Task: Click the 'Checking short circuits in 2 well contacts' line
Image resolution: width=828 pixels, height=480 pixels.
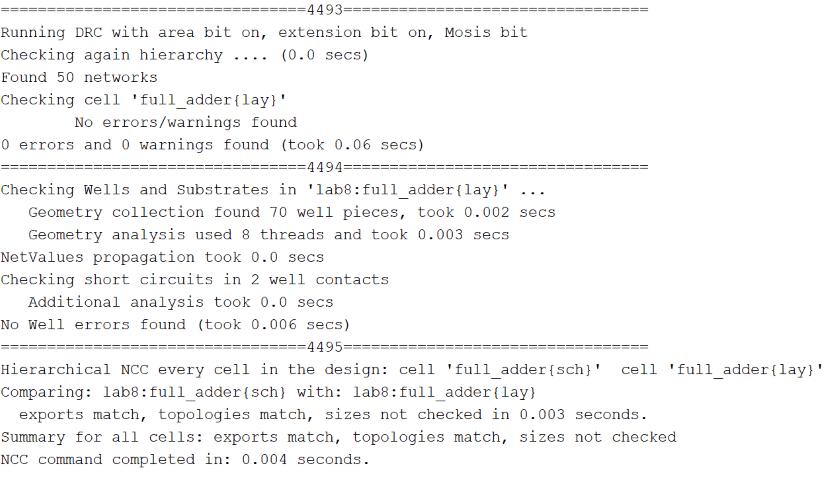Action: tap(194, 280)
